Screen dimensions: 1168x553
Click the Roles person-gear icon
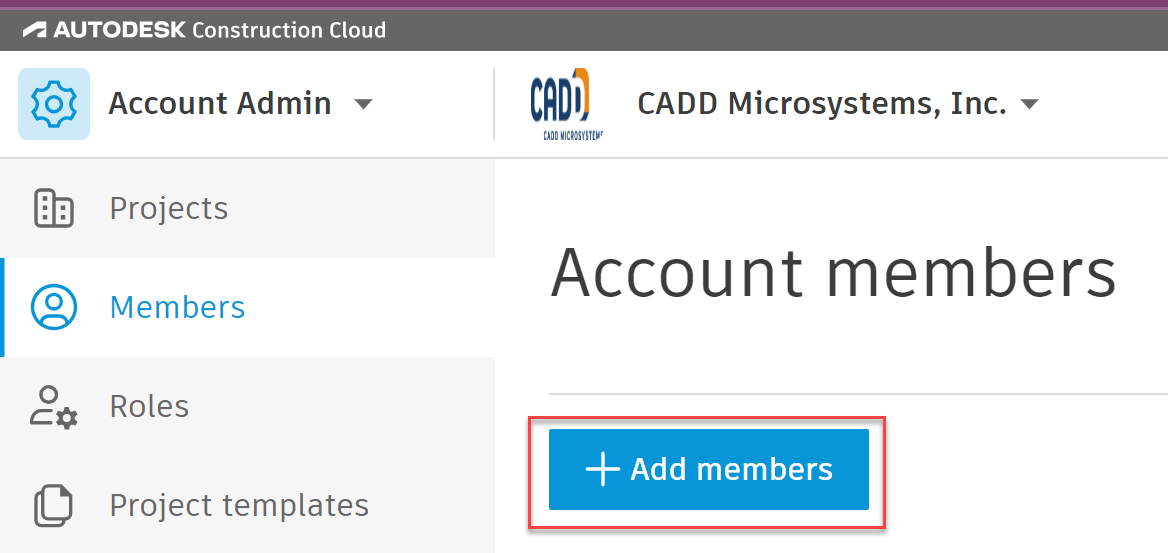point(53,406)
